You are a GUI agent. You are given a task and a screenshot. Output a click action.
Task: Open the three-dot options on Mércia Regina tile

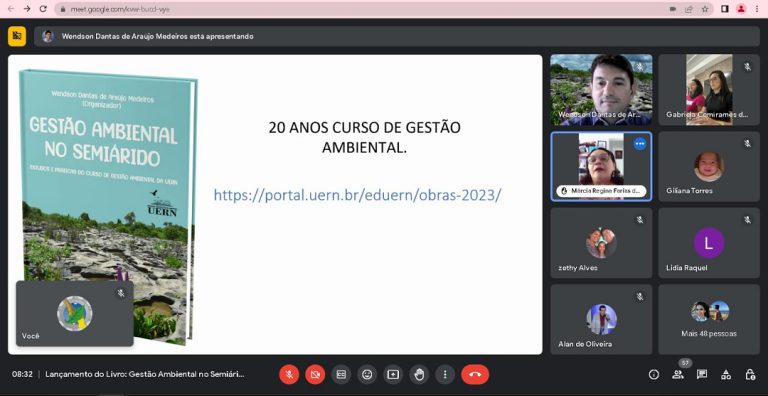tap(640, 144)
